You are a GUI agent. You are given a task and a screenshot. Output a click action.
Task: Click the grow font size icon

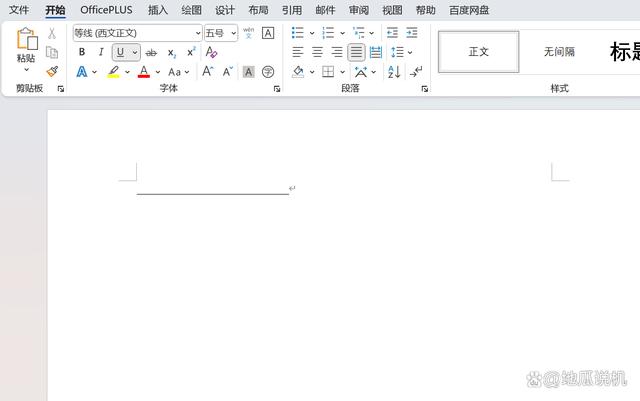[x=208, y=72]
